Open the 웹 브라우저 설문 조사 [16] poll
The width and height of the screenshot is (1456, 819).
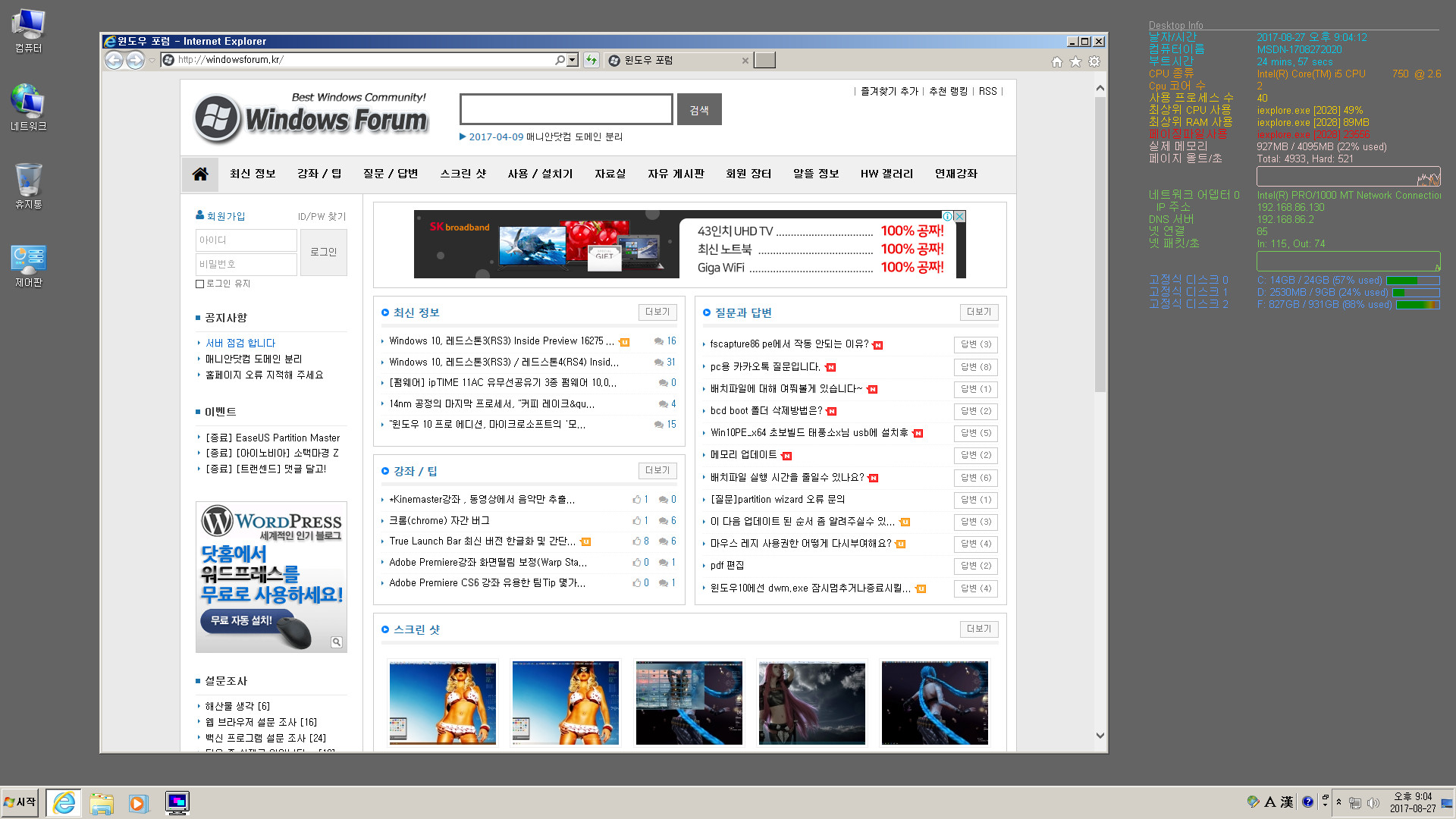click(261, 722)
